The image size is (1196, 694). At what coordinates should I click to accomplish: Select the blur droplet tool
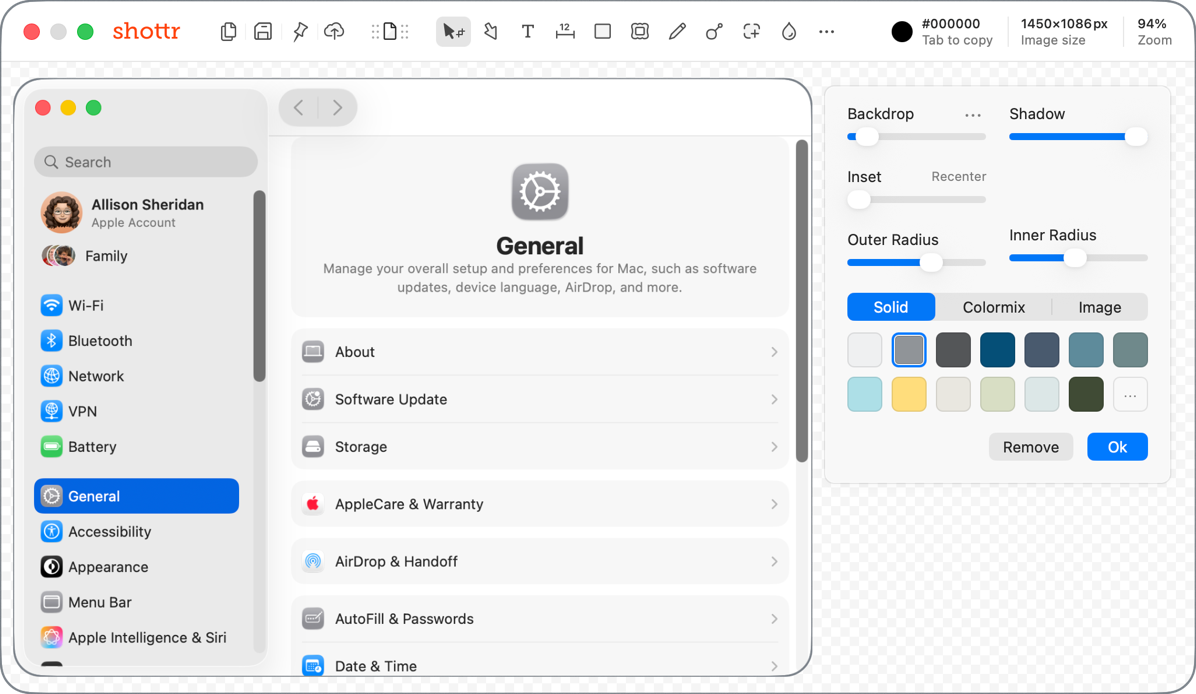(789, 32)
